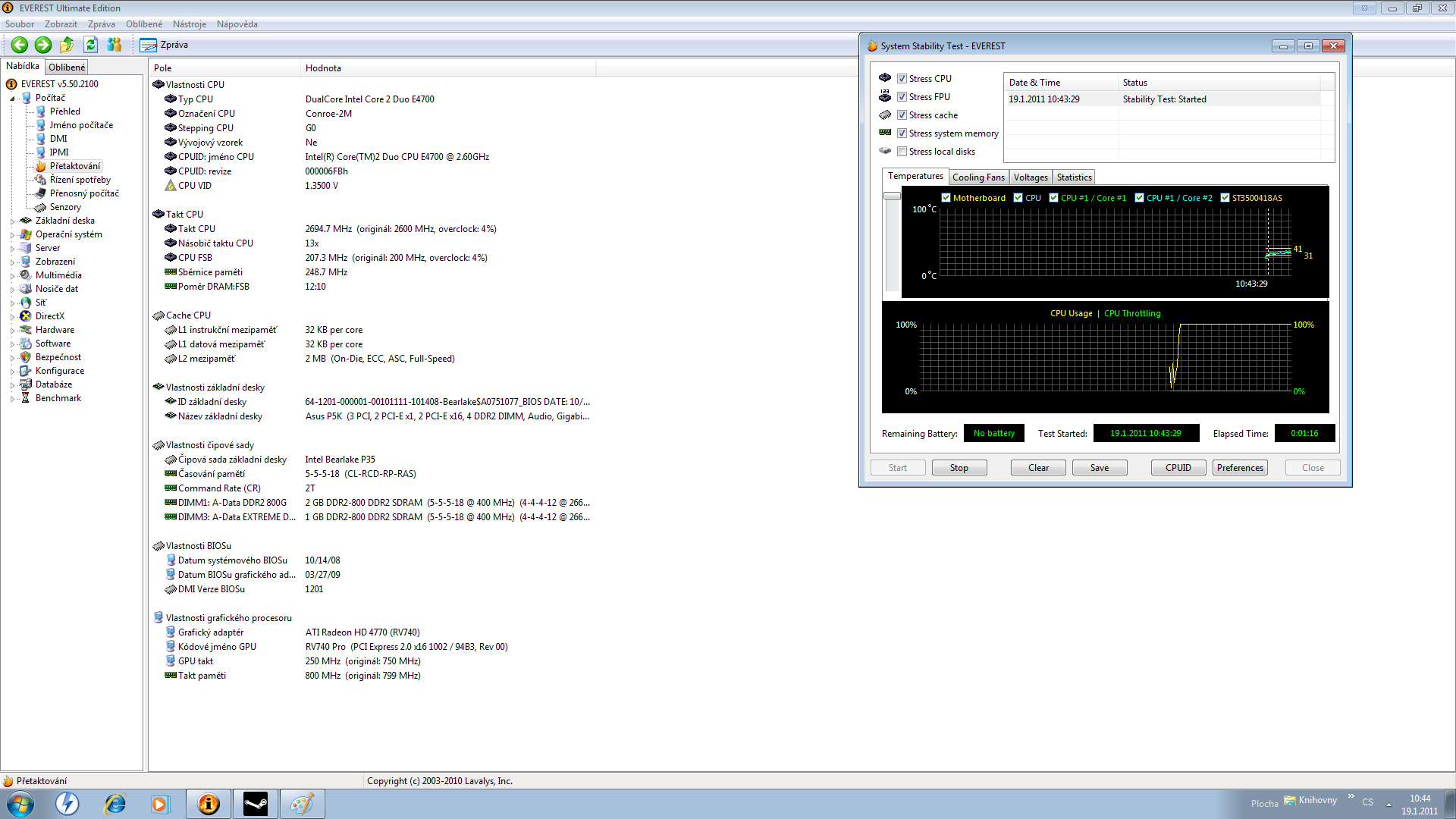The image size is (1456, 819).
Task: Expand the Benchmark tree node
Action: coord(12,399)
